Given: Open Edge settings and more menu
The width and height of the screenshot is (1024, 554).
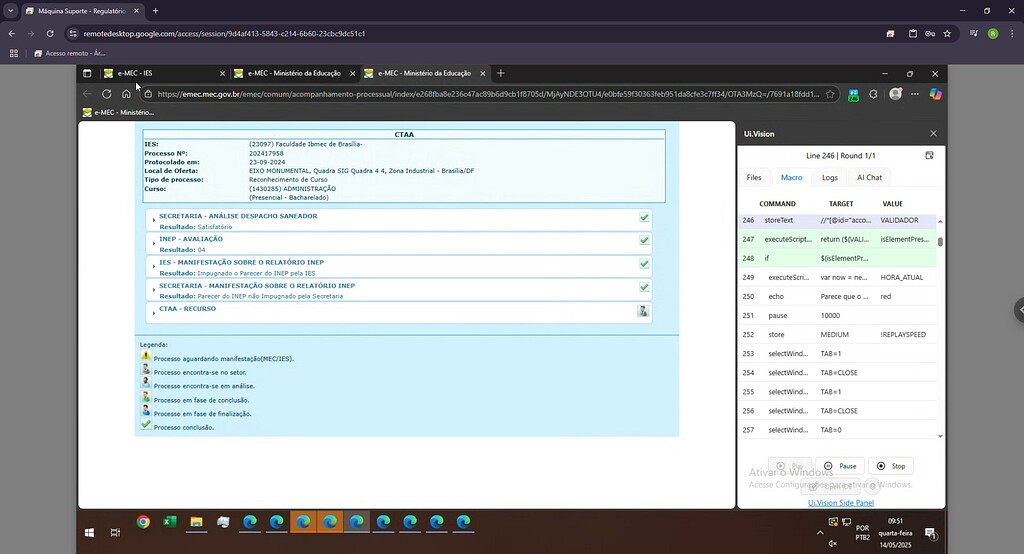Looking at the screenshot, I should (x=915, y=94).
